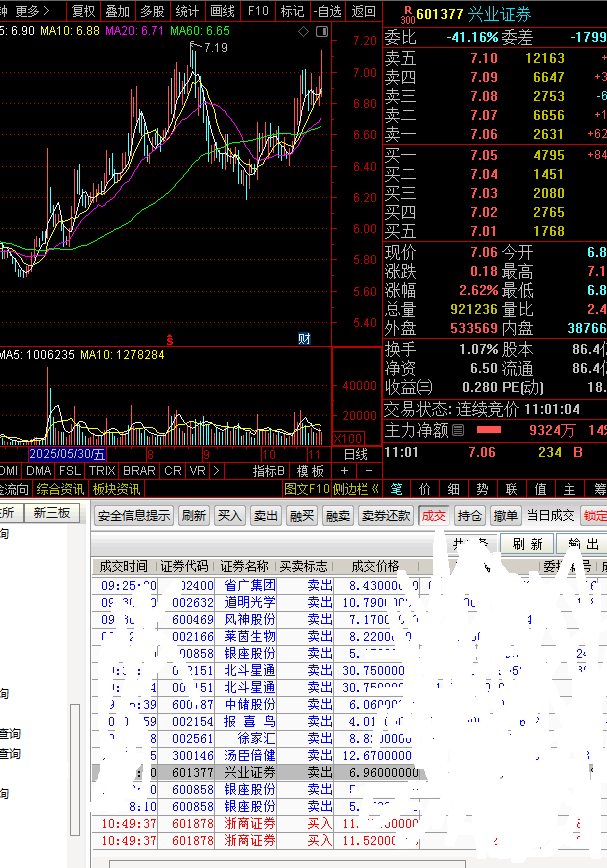Open 图文F10 link
The image size is (607, 868).
point(307,489)
